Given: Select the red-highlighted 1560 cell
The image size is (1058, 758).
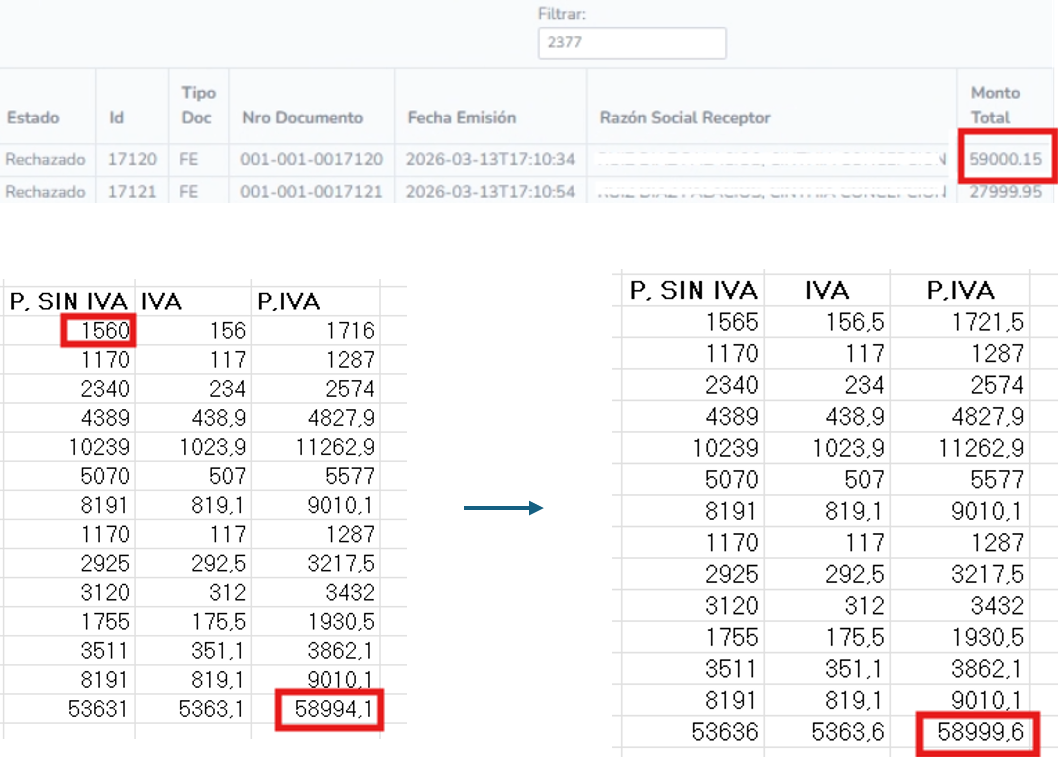Looking at the screenshot, I should pos(98,331).
